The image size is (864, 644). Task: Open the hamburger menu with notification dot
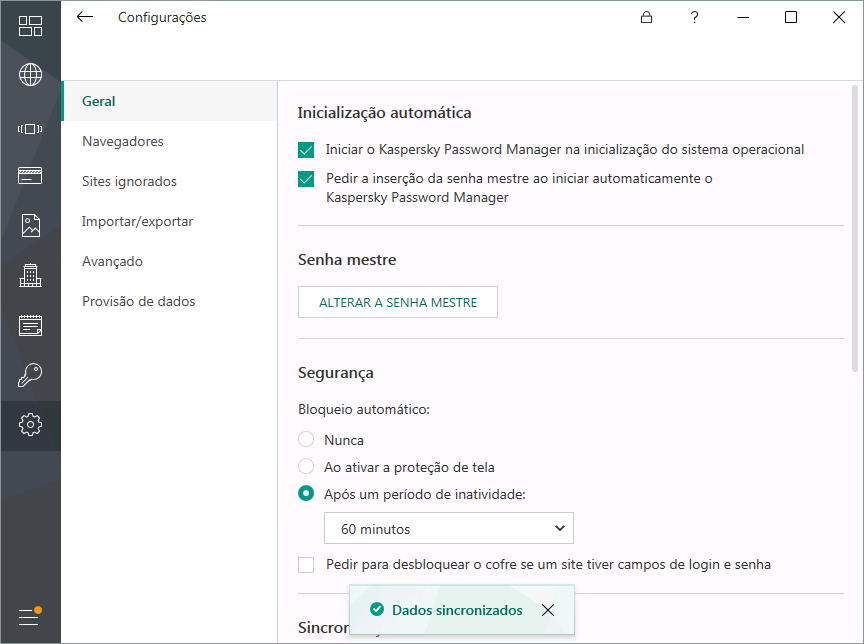click(x=30, y=616)
